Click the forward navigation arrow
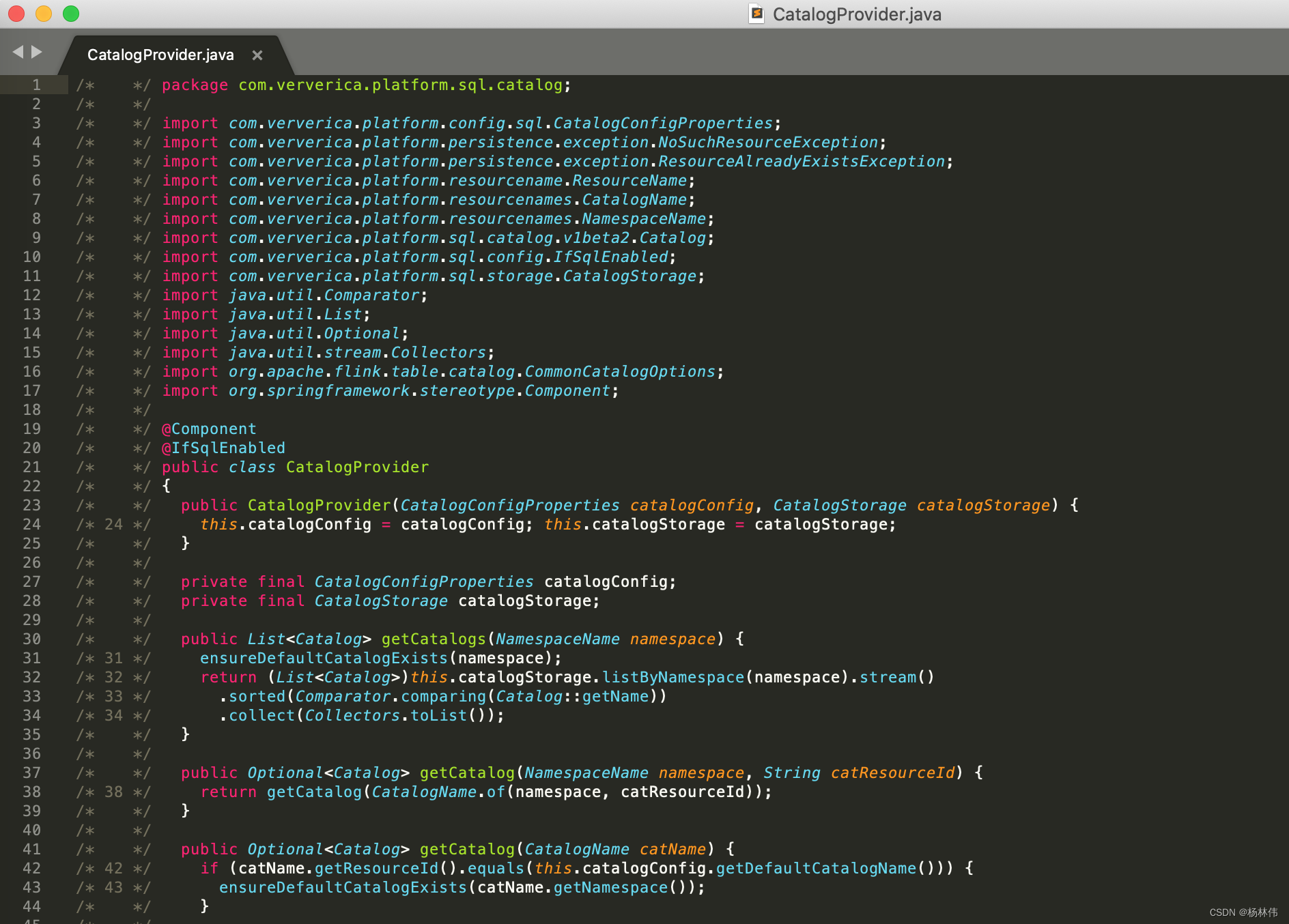This screenshot has height=924, width=1289. [37, 52]
